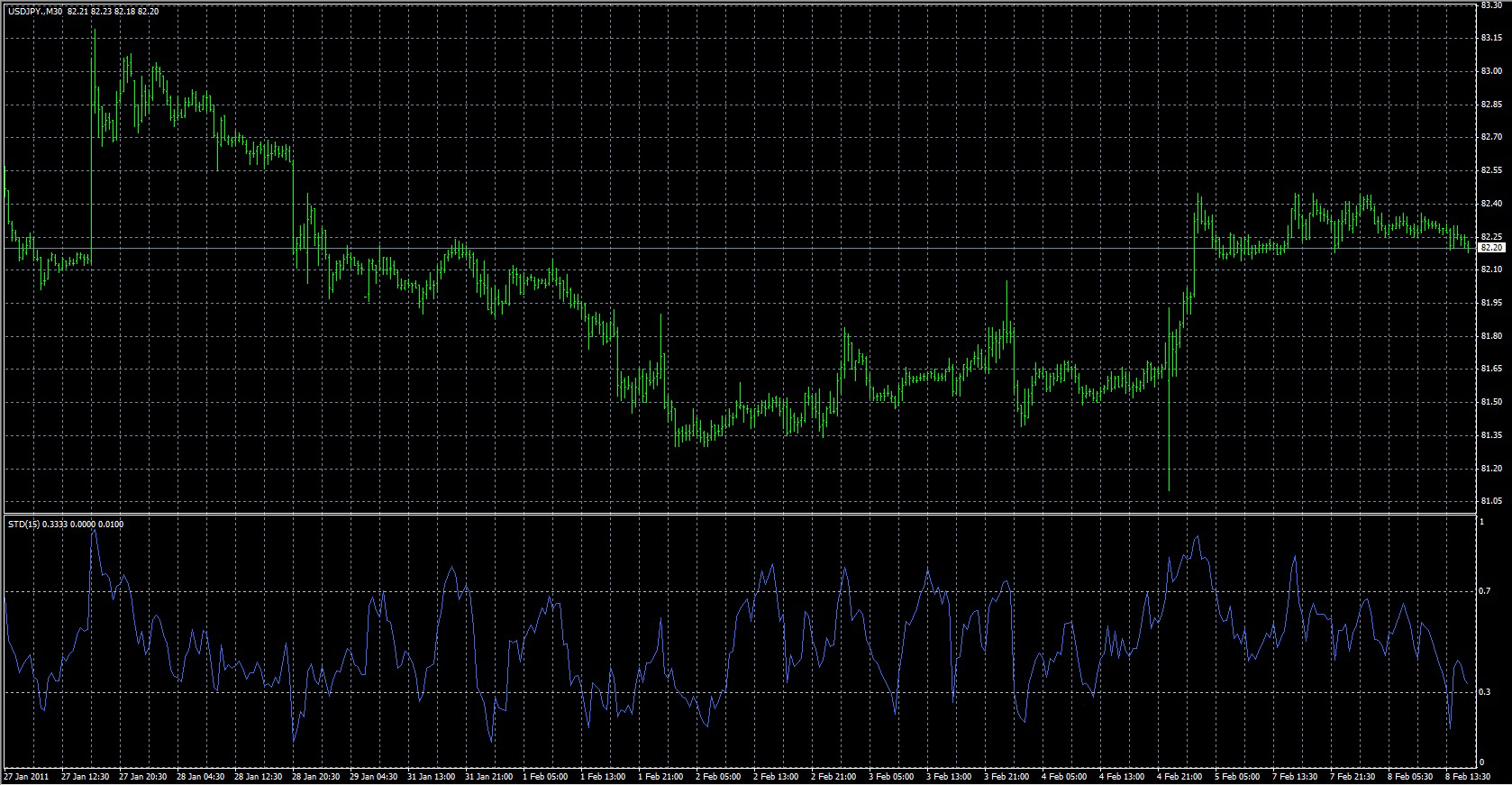This screenshot has height=785, width=1512.
Task: Select the 3 Feb 21:00 time label
Action: pyautogui.click(x=1008, y=776)
